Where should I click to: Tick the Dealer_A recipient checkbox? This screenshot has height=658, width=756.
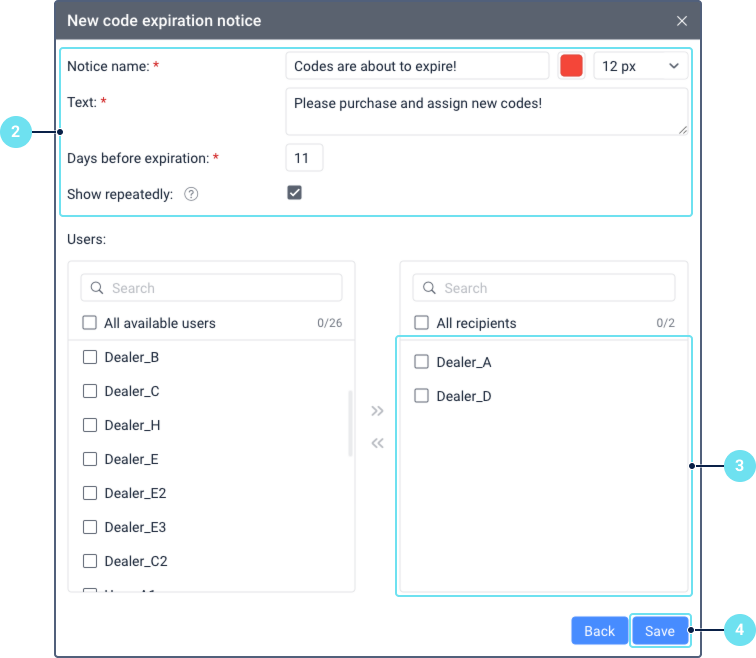coord(422,362)
